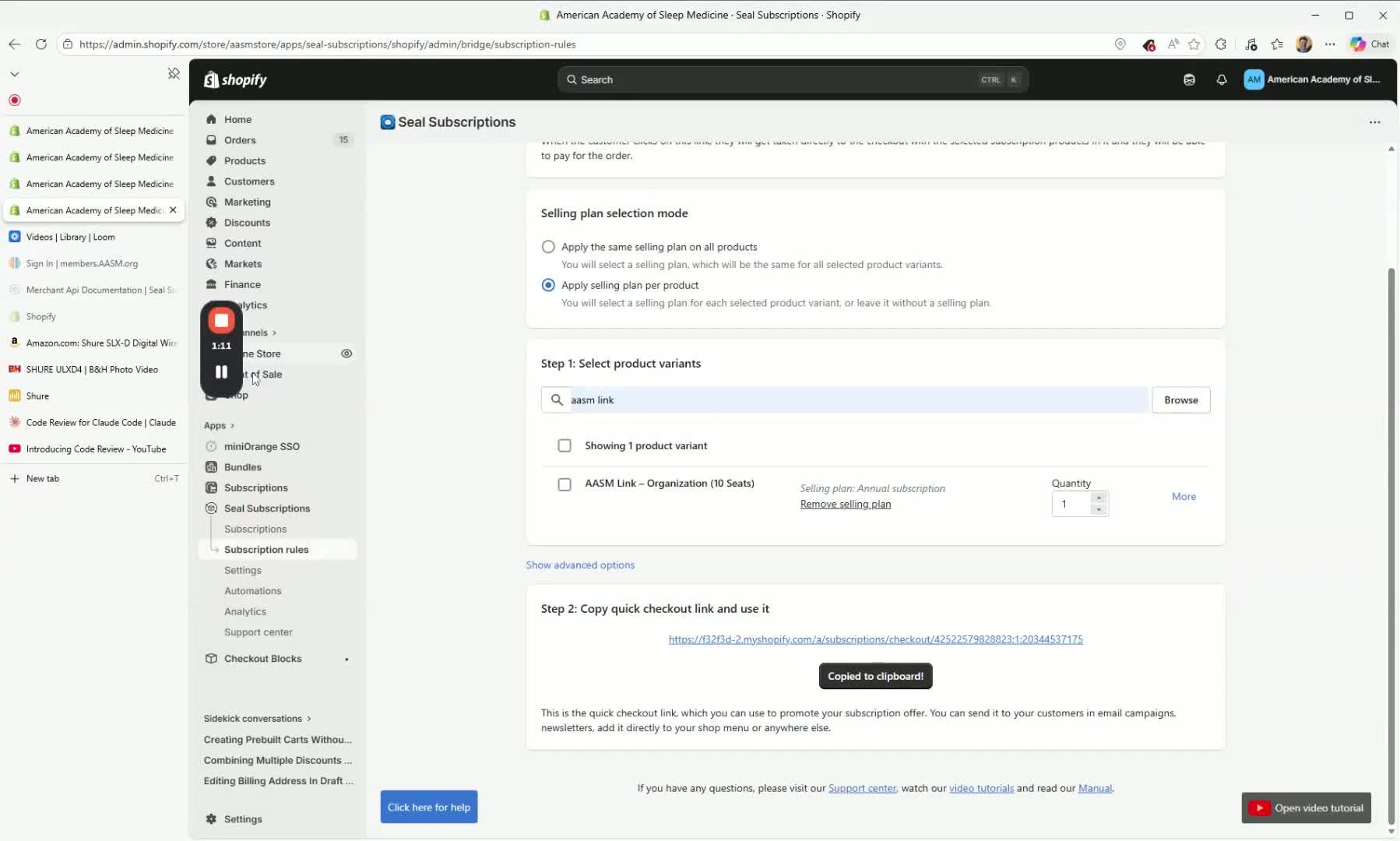Pause the Loom recording
Image resolution: width=1400 pixels, height=841 pixels.
pos(221,372)
